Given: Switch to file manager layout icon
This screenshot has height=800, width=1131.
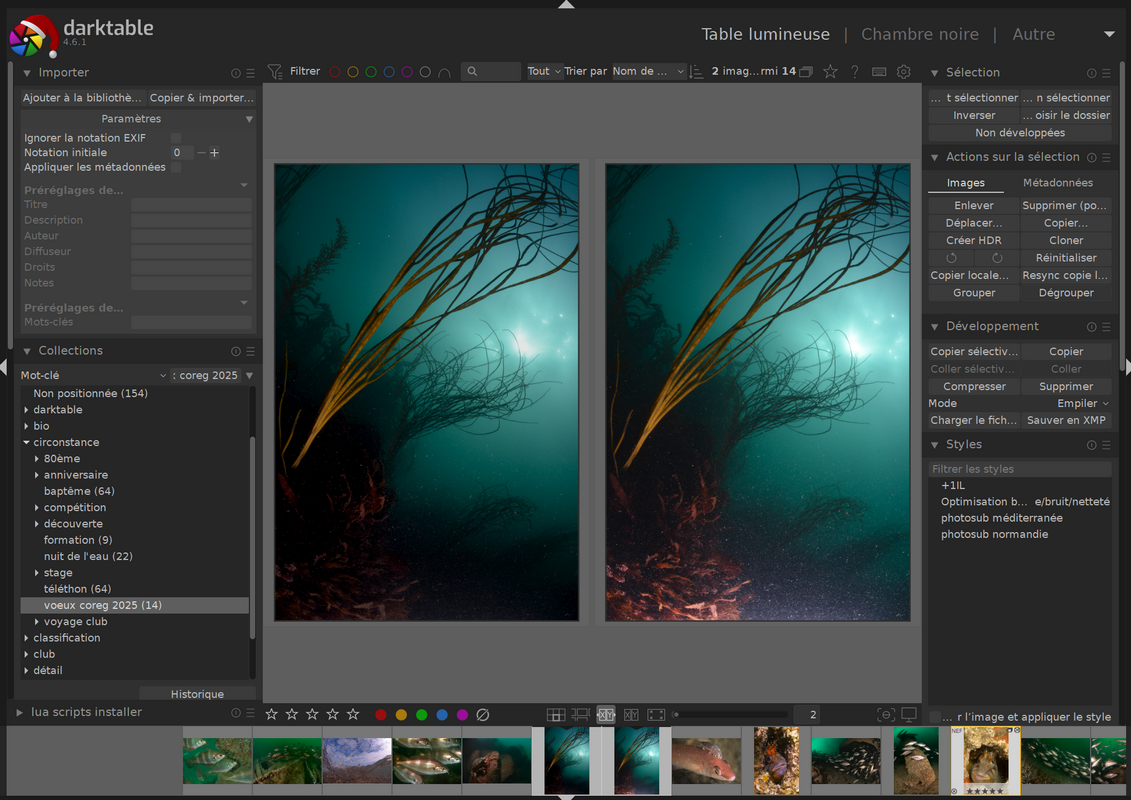Looking at the screenshot, I should [x=556, y=715].
